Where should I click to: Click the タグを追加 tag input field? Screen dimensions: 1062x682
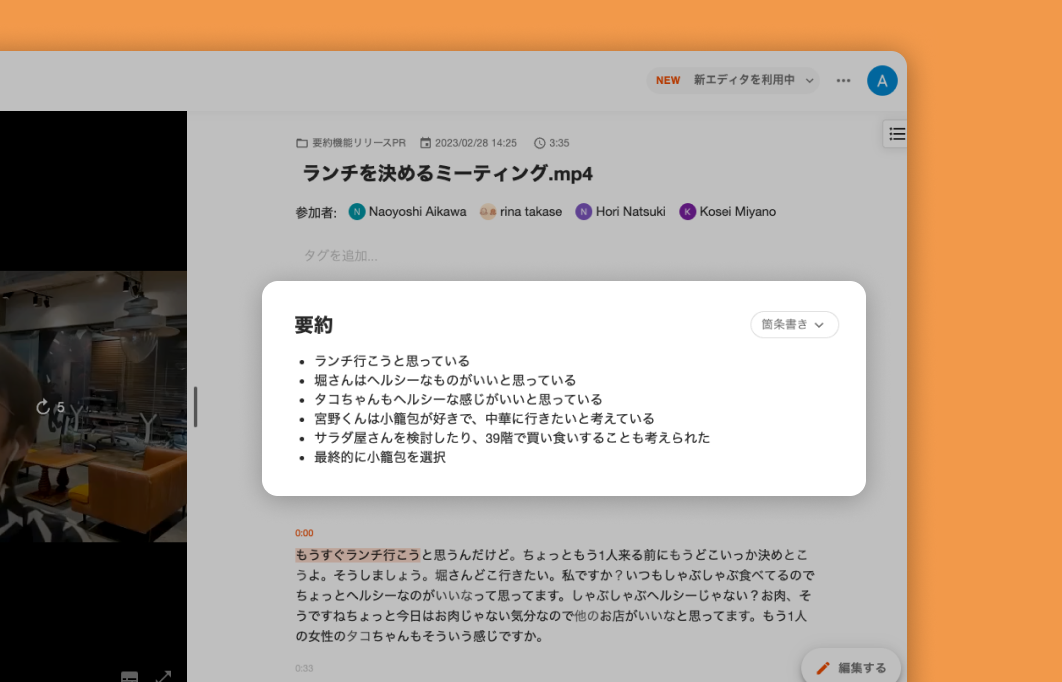341,255
